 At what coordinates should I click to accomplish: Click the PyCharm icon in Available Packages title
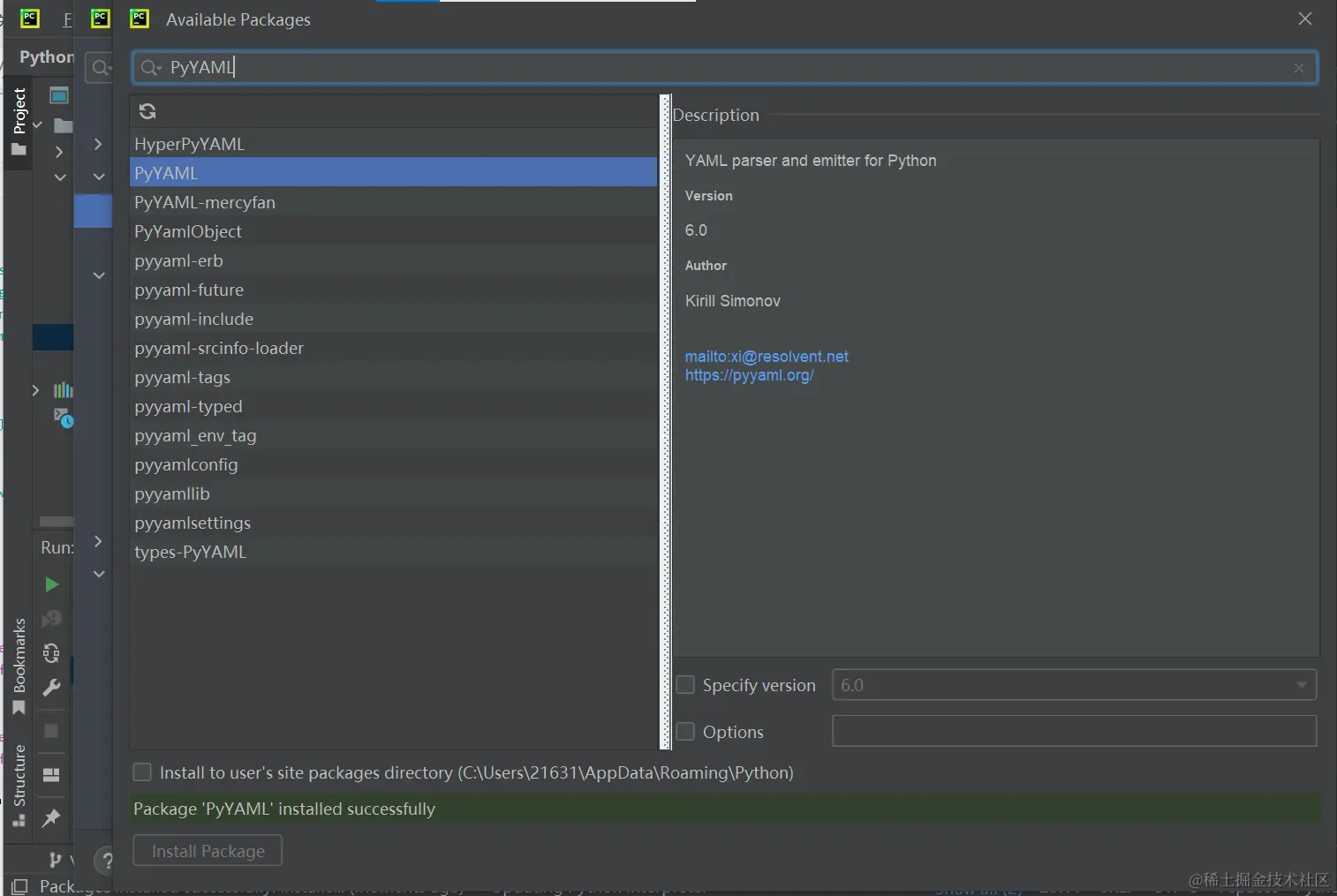(x=140, y=19)
